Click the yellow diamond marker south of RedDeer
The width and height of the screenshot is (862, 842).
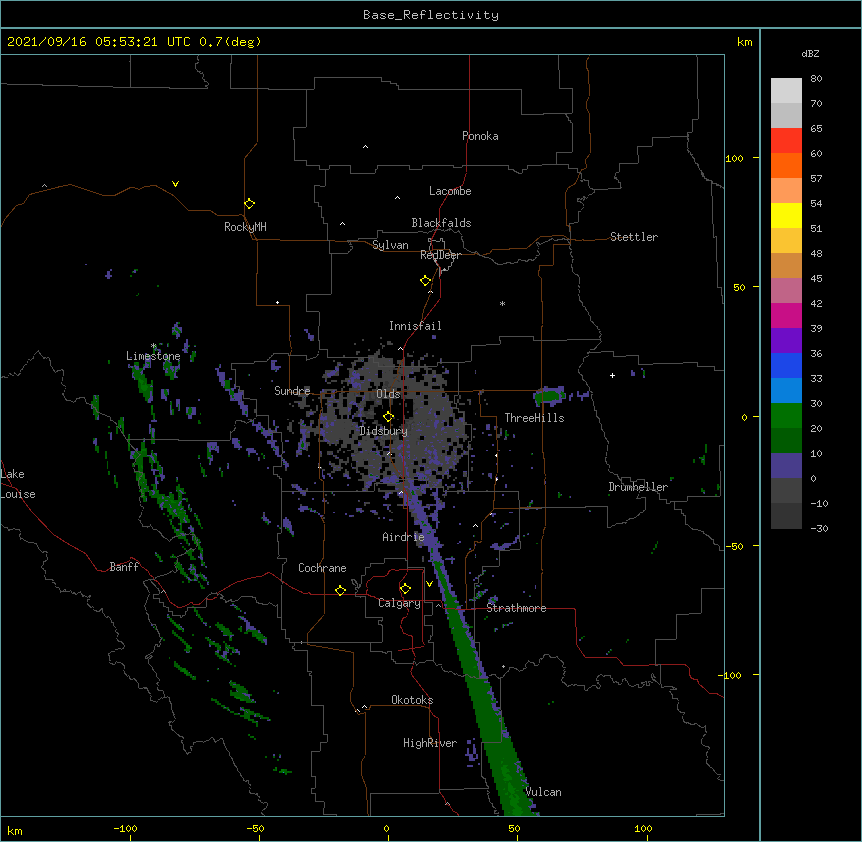(x=425, y=281)
